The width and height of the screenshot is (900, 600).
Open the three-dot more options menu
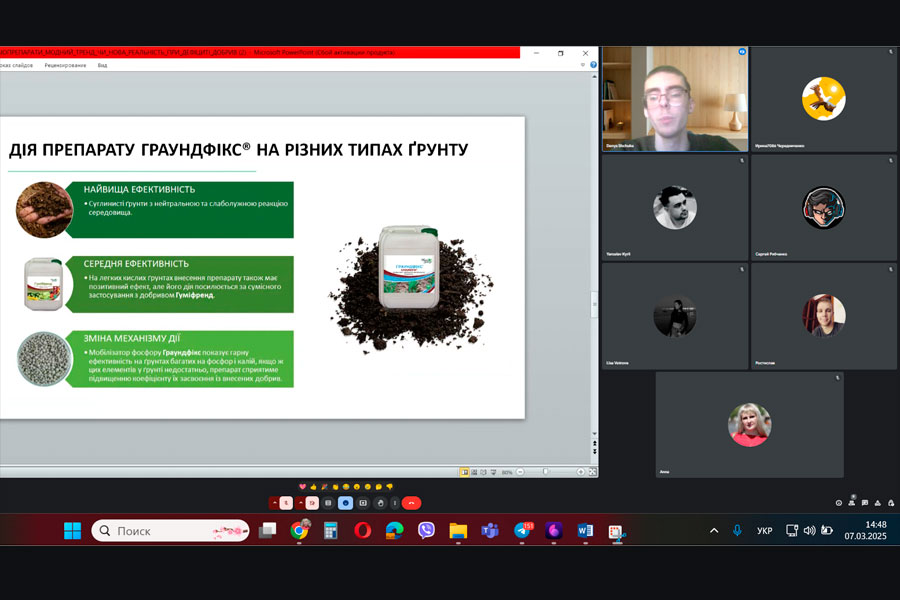[x=395, y=503]
